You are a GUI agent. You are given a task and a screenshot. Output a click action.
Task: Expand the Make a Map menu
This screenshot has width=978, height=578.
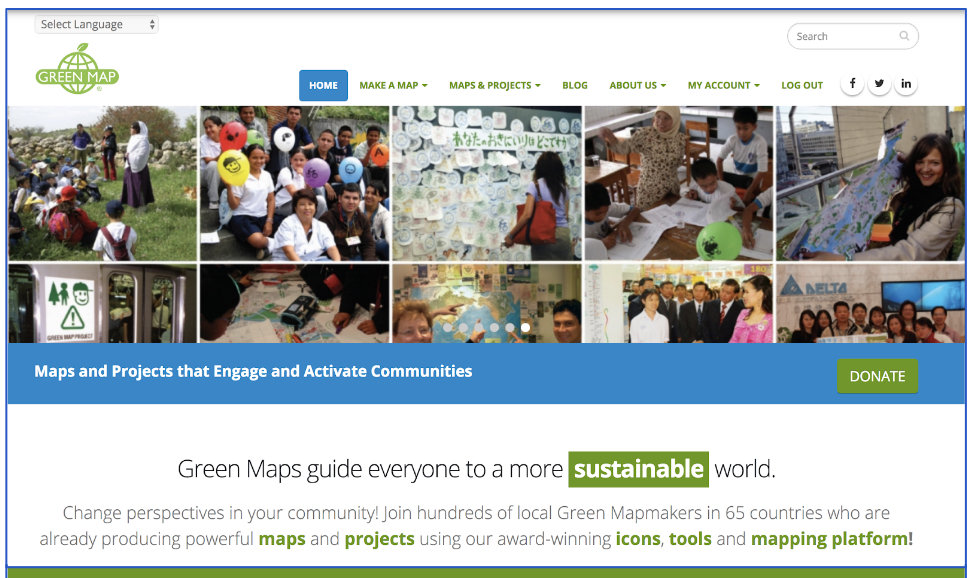[x=393, y=85]
